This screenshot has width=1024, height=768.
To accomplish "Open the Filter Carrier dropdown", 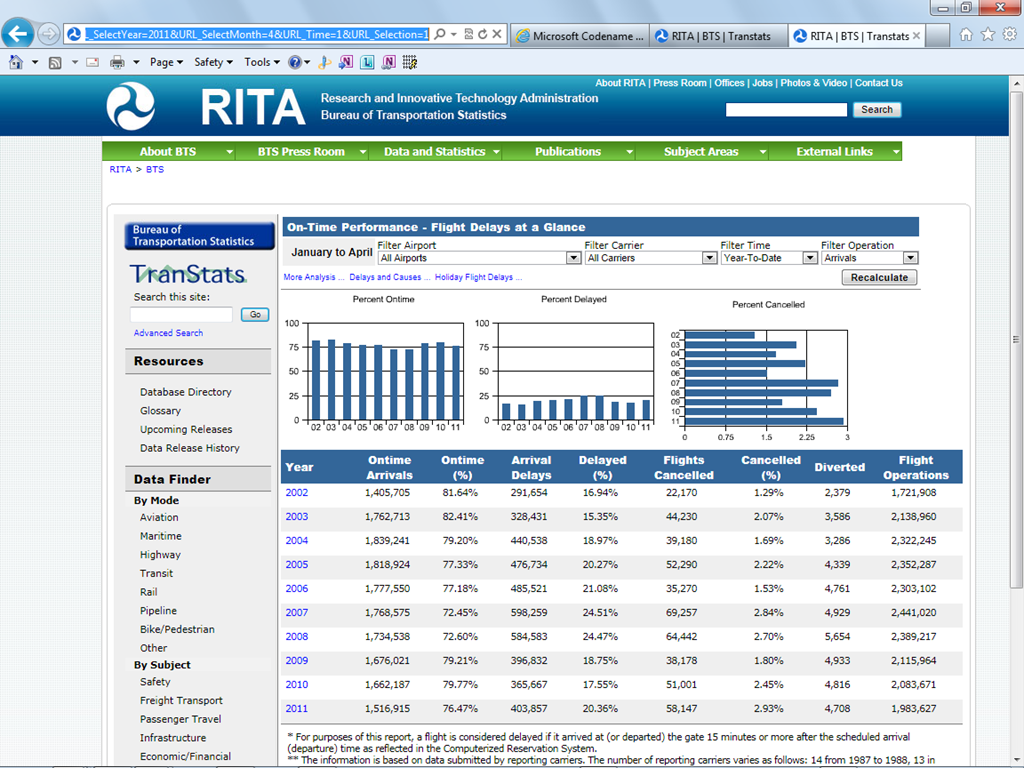I will (709, 258).
